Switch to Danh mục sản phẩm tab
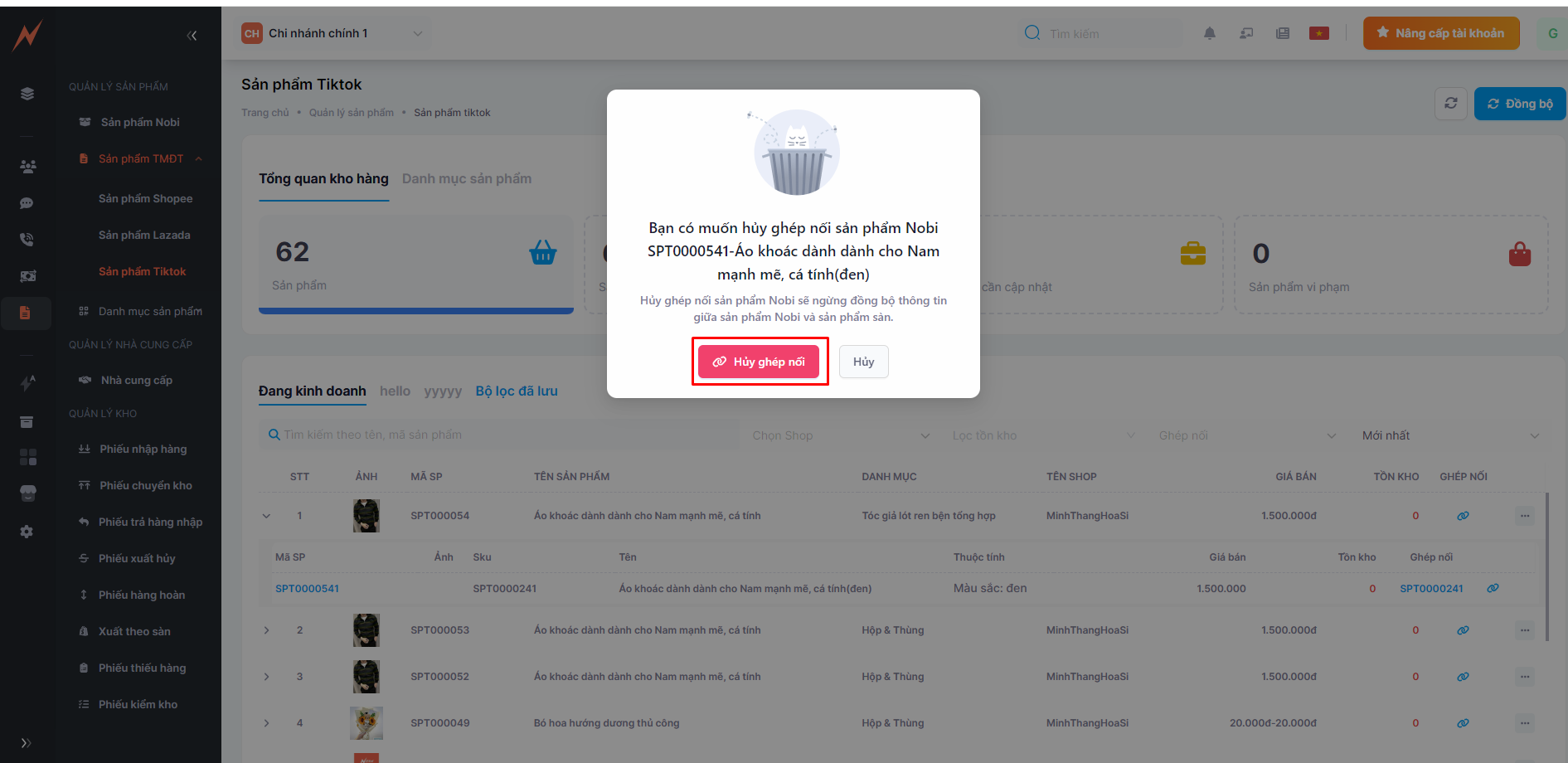 tap(467, 179)
